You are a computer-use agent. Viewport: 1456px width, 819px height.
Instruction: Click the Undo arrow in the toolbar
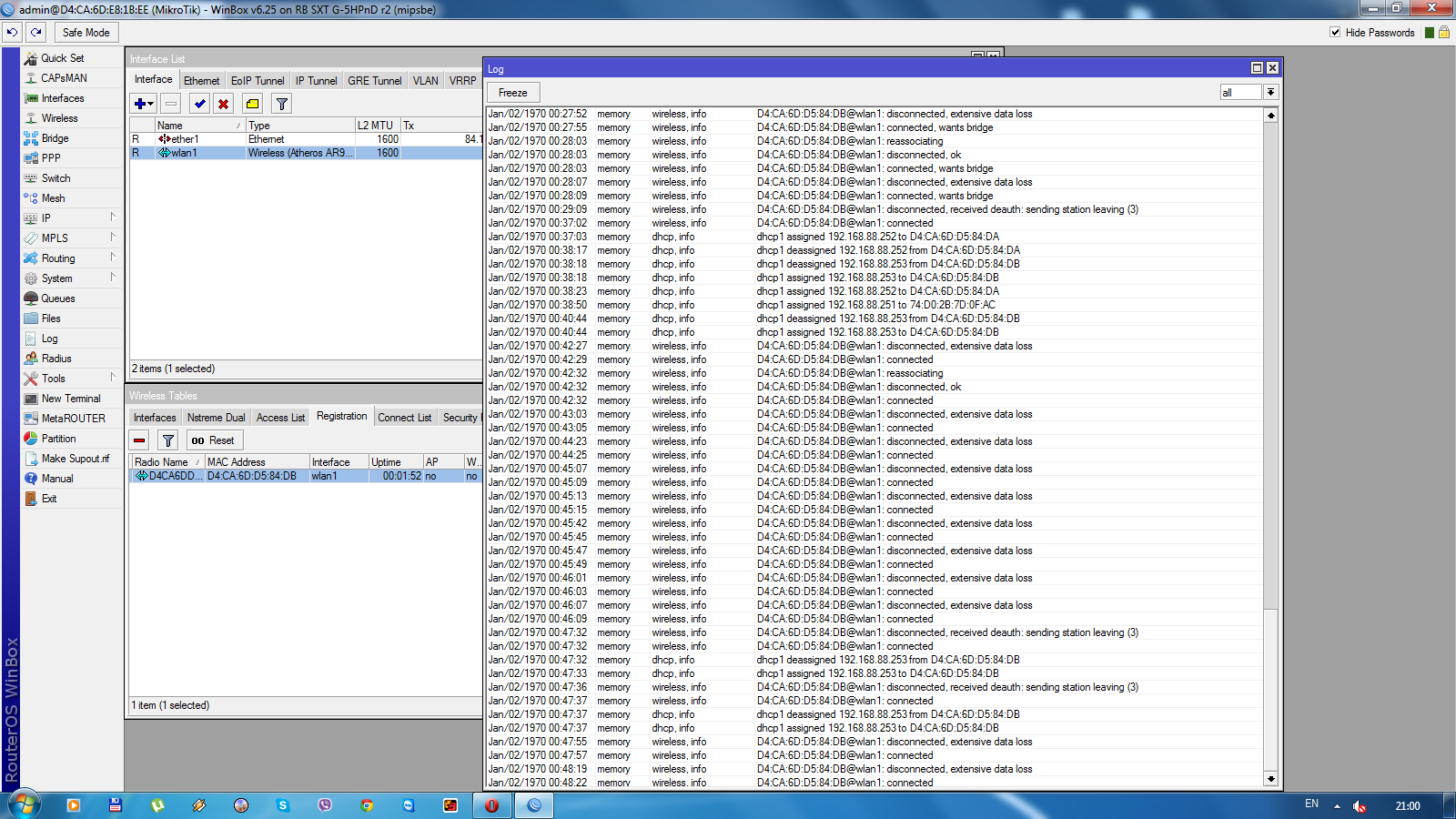[x=12, y=32]
